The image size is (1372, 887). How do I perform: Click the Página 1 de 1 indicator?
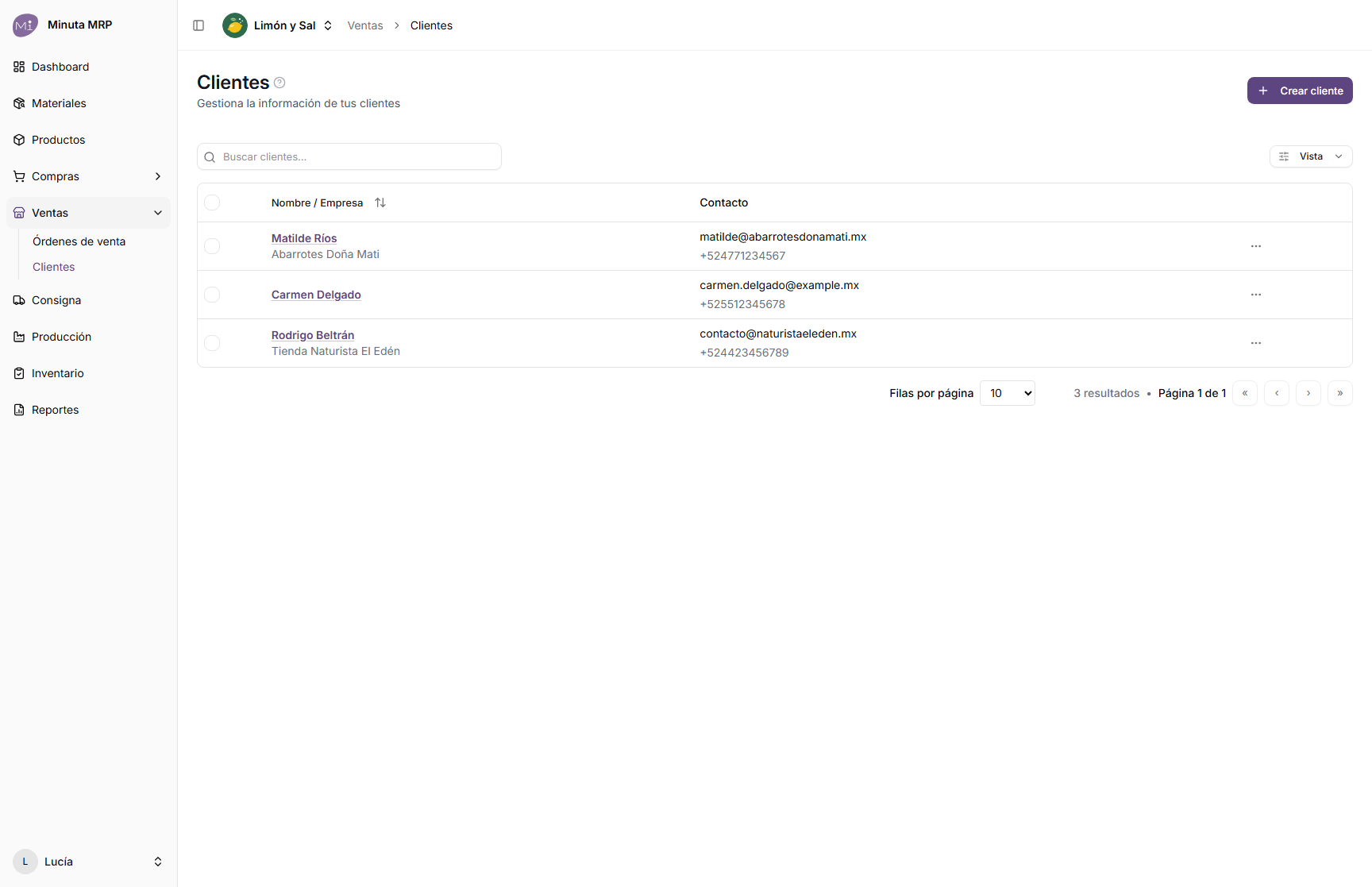pyautogui.click(x=1192, y=393)
